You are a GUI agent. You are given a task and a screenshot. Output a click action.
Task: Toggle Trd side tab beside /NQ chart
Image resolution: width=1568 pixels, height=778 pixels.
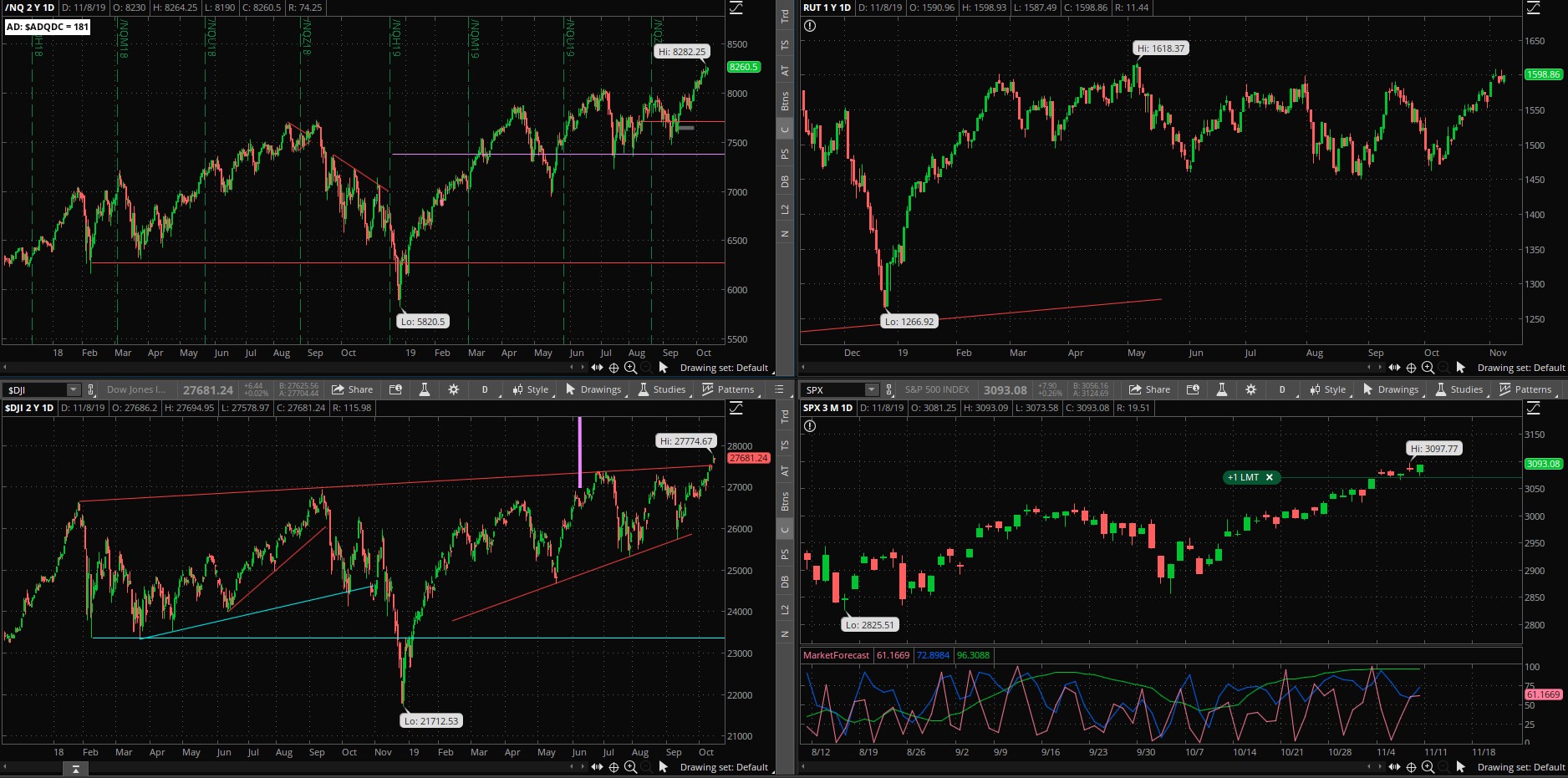click(785, 15)
